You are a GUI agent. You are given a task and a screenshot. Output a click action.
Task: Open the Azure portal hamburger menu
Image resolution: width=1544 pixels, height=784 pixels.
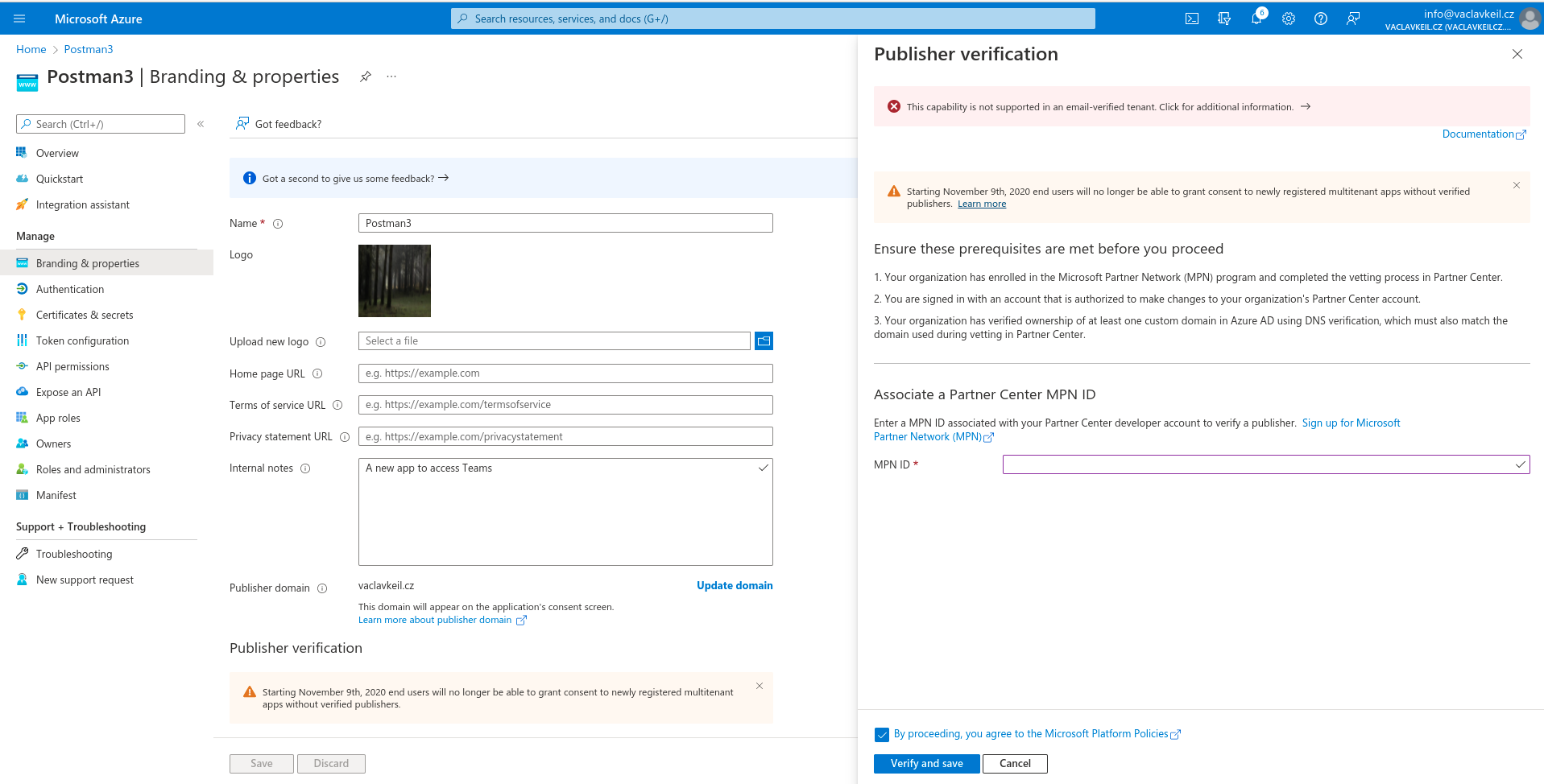point(19,19)
